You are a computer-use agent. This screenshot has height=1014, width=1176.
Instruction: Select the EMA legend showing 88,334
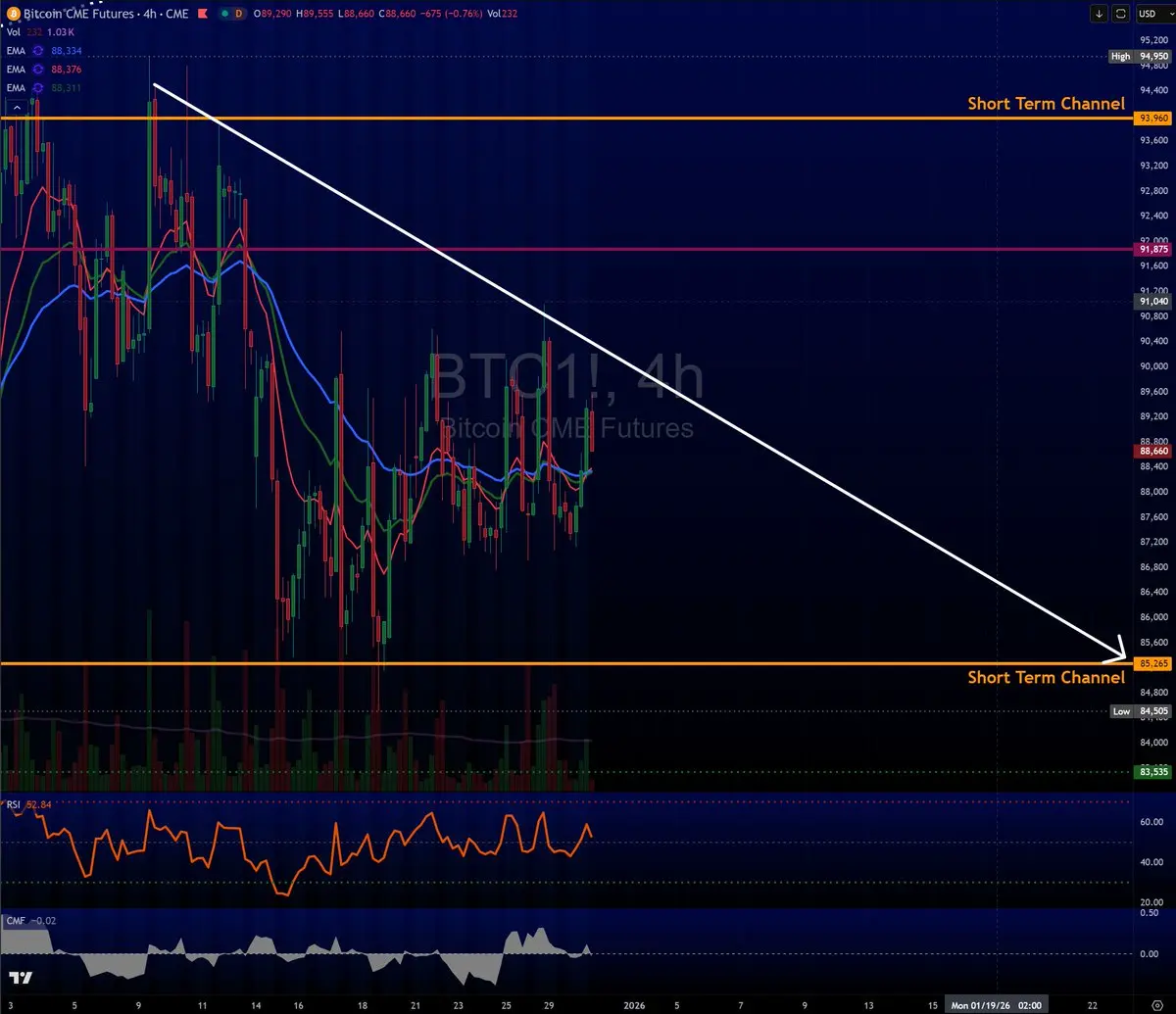pyautogui.click(x=44, y=50)
